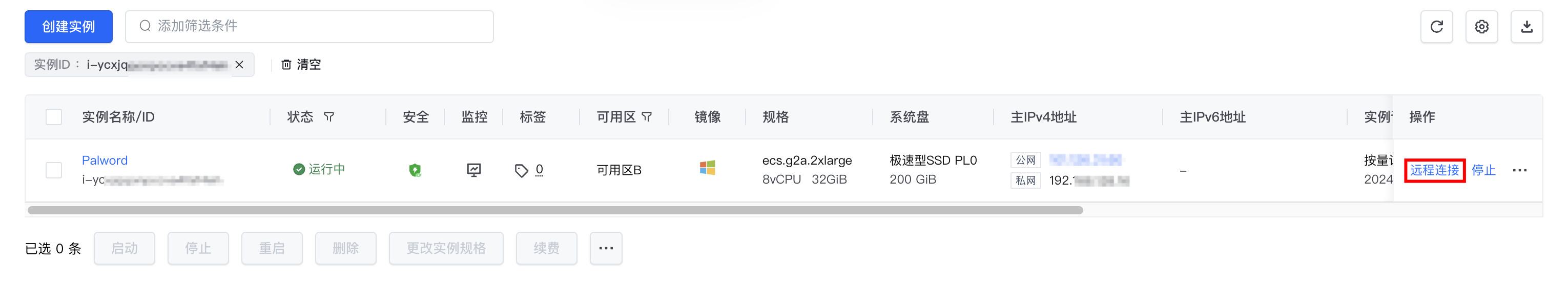Screen dimensions: 1568x281
Task: Click the tag icon for Palword
Action: pyautogui.click(x=521, y=171)
